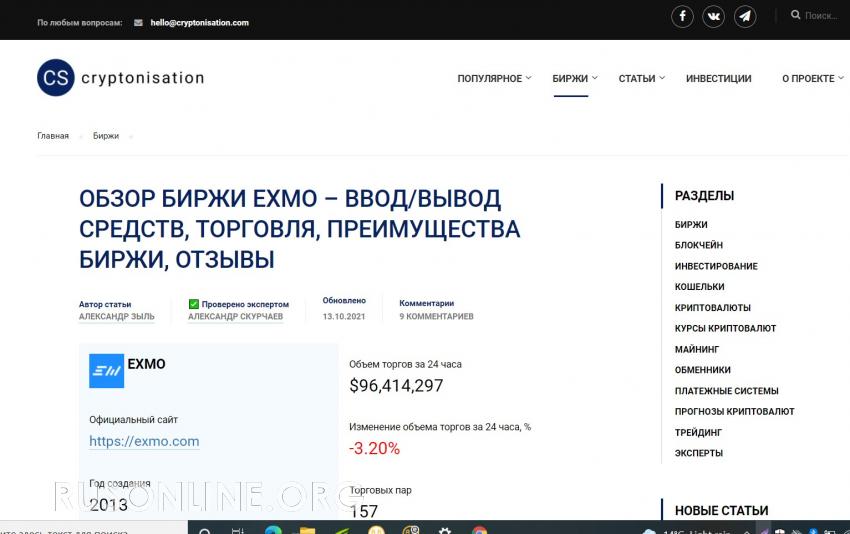Open the Facebook social icon

point(682,16)
